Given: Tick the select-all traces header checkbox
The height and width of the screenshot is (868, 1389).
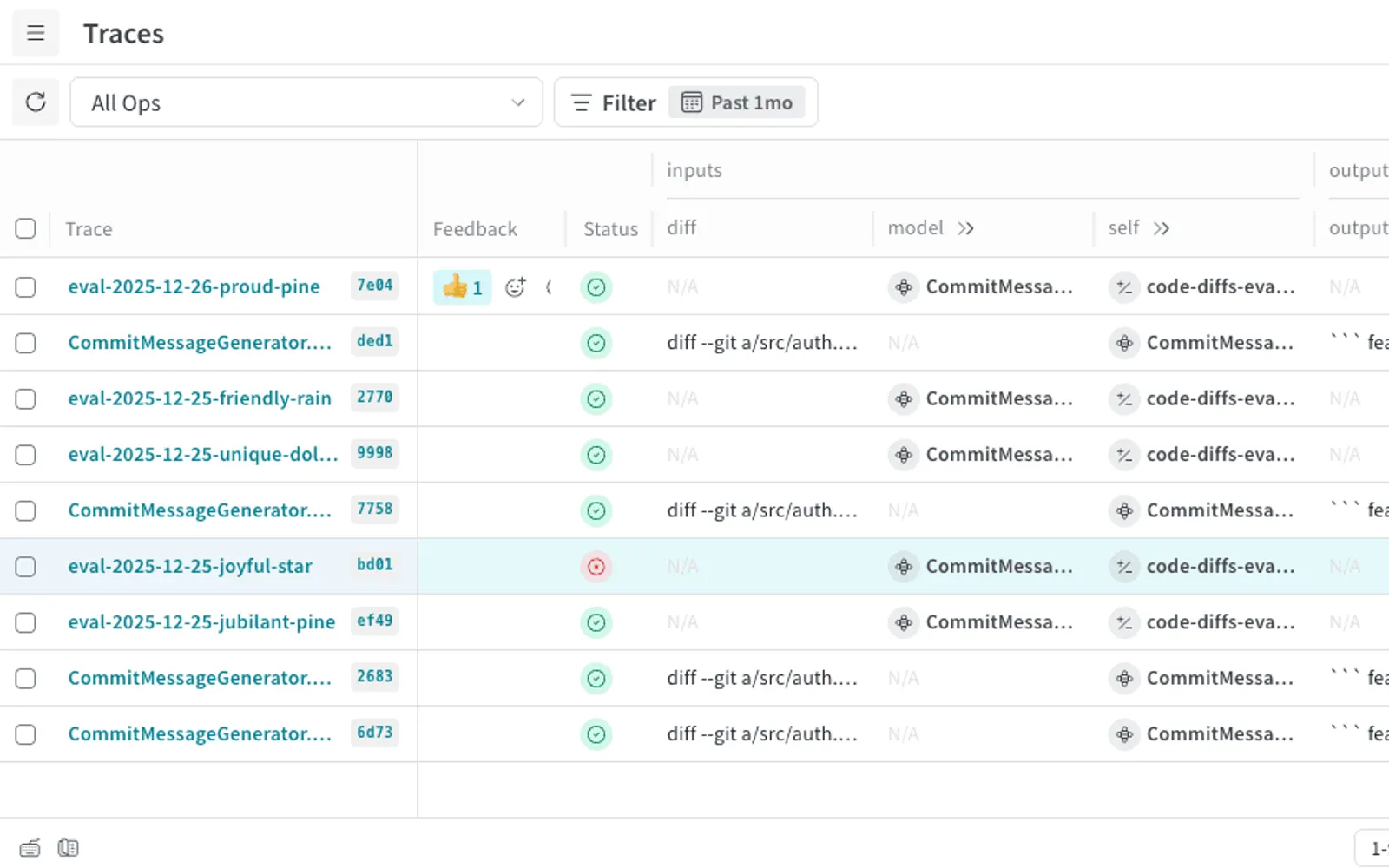Looking at the screenshot, I should click(26, 228).
